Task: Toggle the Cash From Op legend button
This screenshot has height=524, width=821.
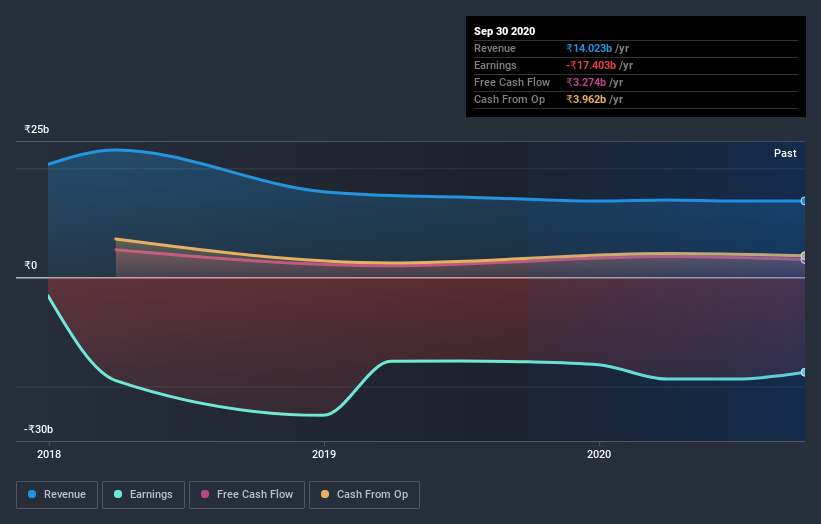Action: click(x=364, y=495)
